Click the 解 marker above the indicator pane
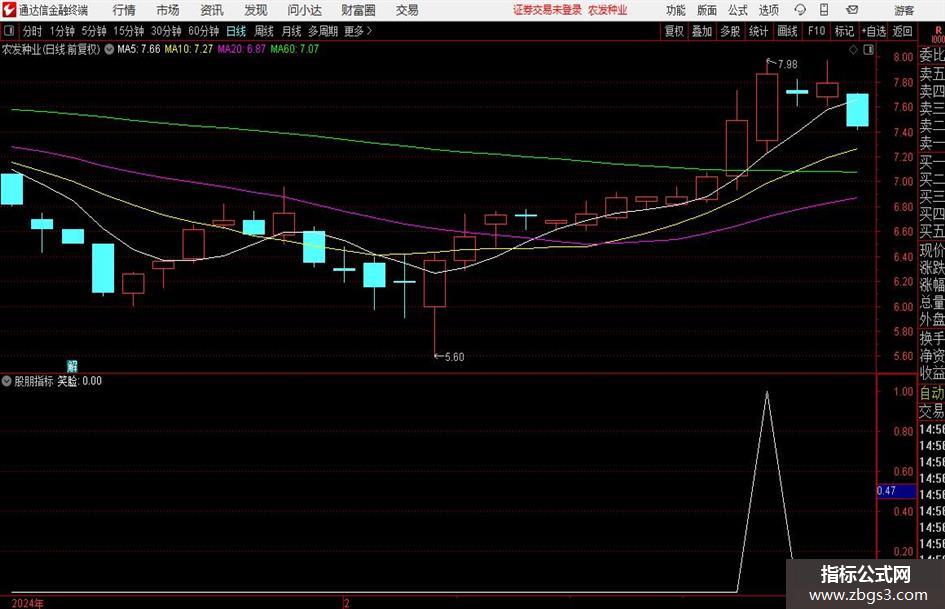This screenshot has width=945, height=609. [72, 365]
